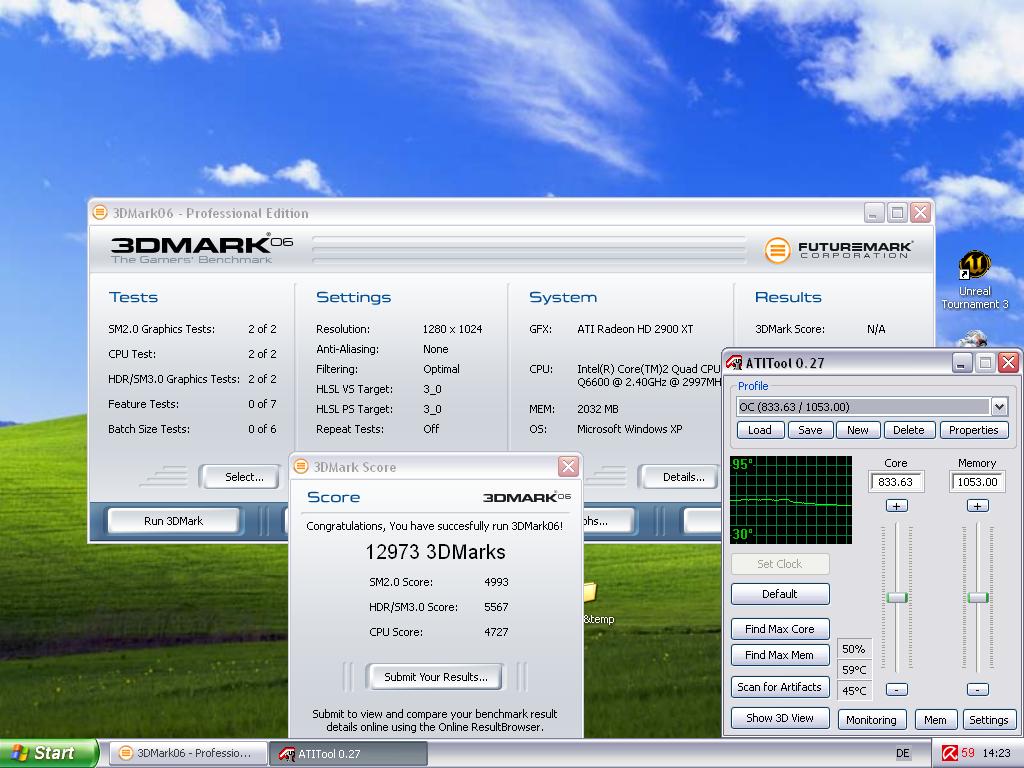Click the 3DMark06 logo in score dialog
Screen dimensions: 1024x768
tap(526, 497)
